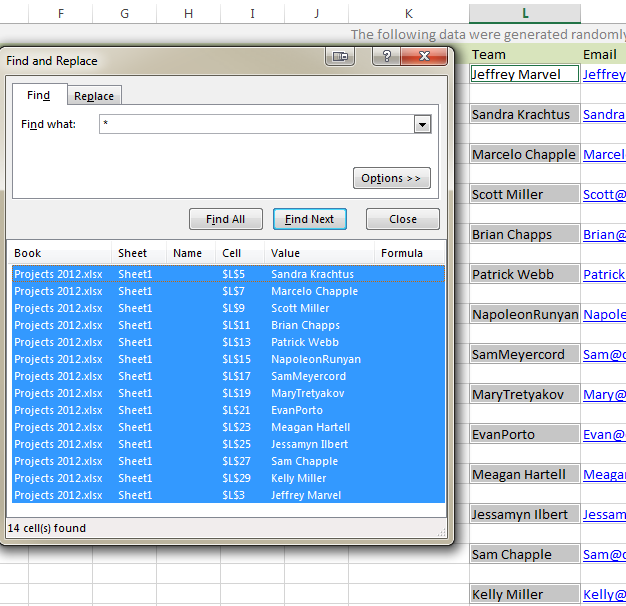
Task: Sort results by the Book column header
Action: click(58, 253)
